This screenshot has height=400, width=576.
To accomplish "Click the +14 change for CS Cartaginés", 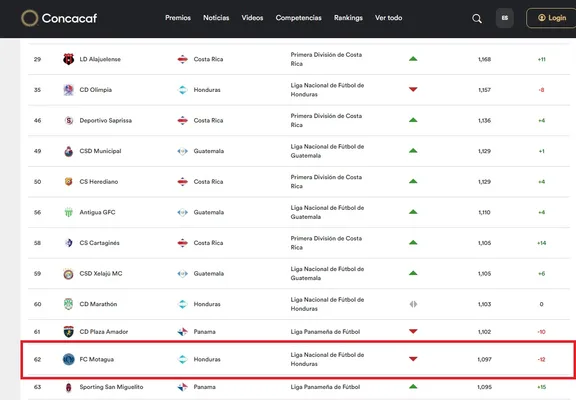I will tap(541, 243).
